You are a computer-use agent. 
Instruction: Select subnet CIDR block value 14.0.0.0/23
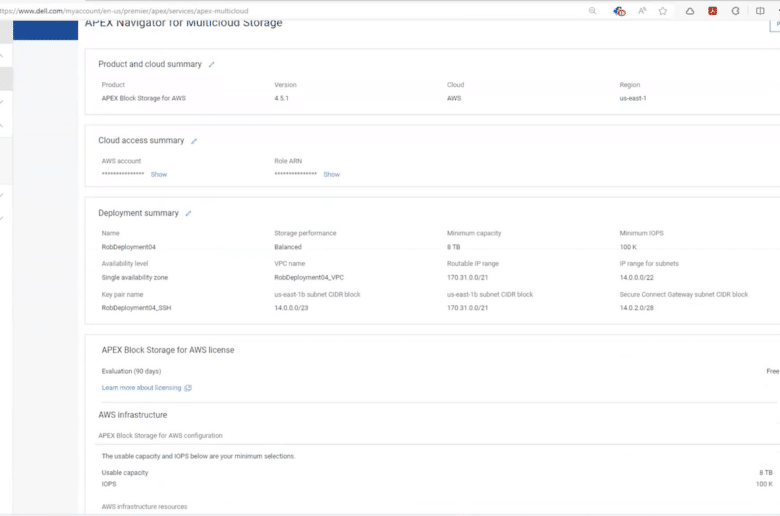tap(291, 308)
